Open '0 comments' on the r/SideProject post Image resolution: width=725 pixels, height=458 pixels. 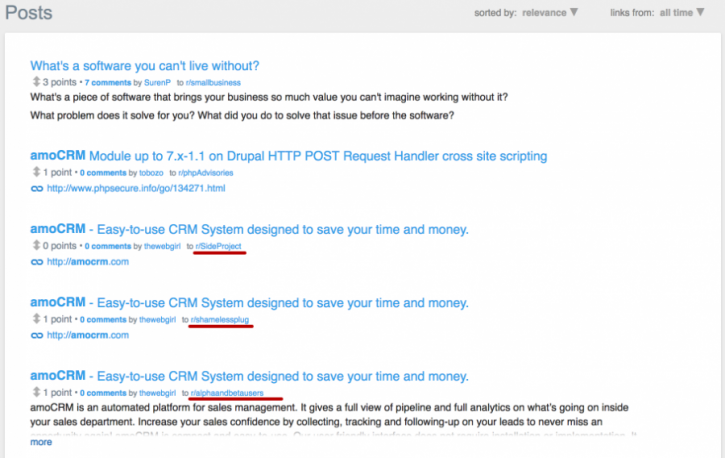click(108, 246)
